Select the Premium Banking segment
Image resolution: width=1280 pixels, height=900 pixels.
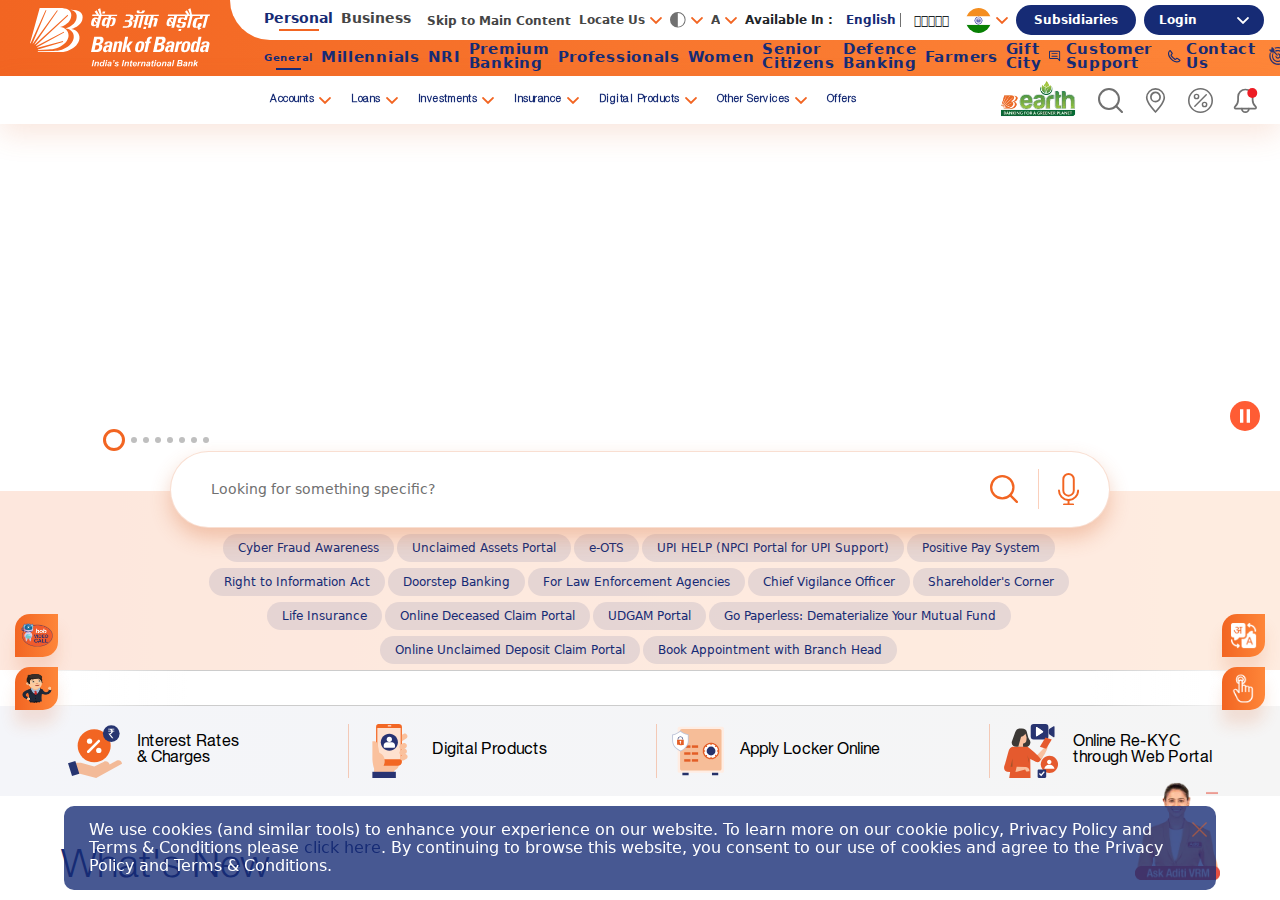point(509,56)
